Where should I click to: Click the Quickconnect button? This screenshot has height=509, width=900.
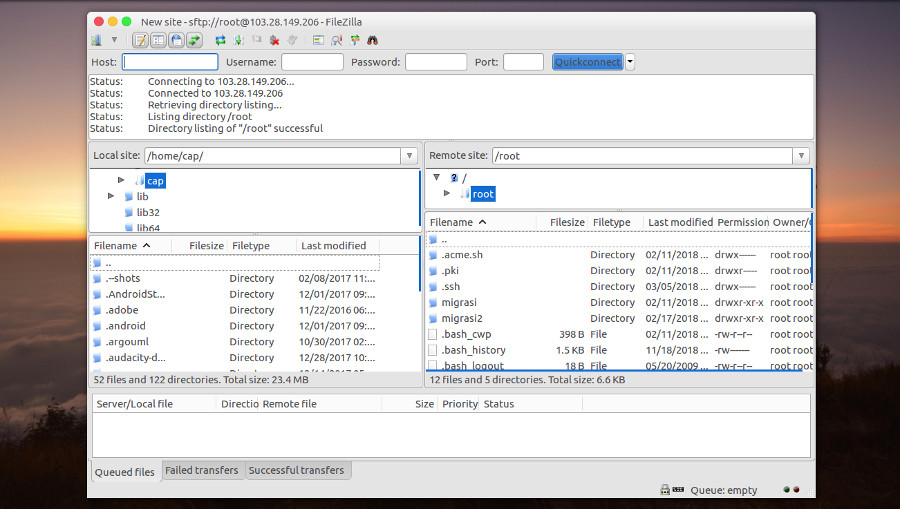[587, 62]
